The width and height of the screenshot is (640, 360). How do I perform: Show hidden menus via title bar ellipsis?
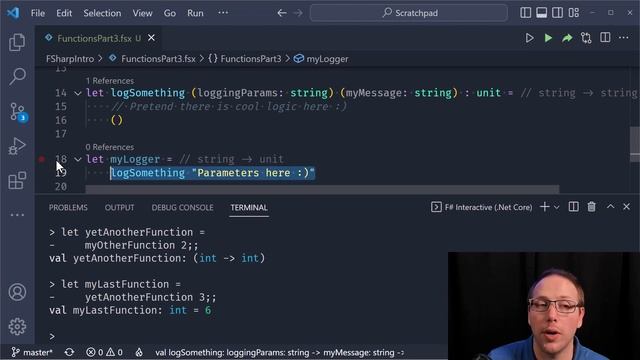pyautogui.click(x=223, y=13)
